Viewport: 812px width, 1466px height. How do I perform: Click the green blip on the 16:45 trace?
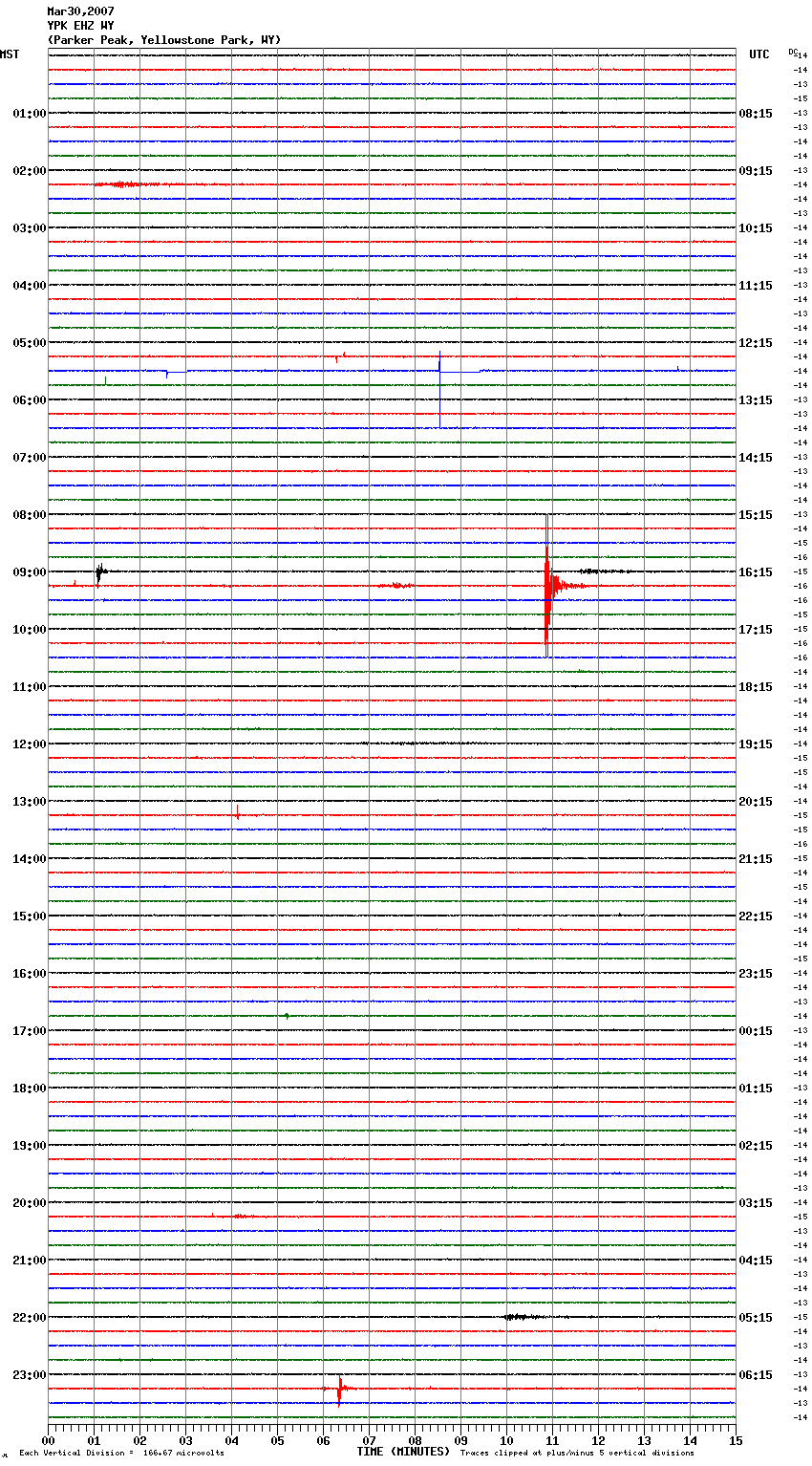287,1016
